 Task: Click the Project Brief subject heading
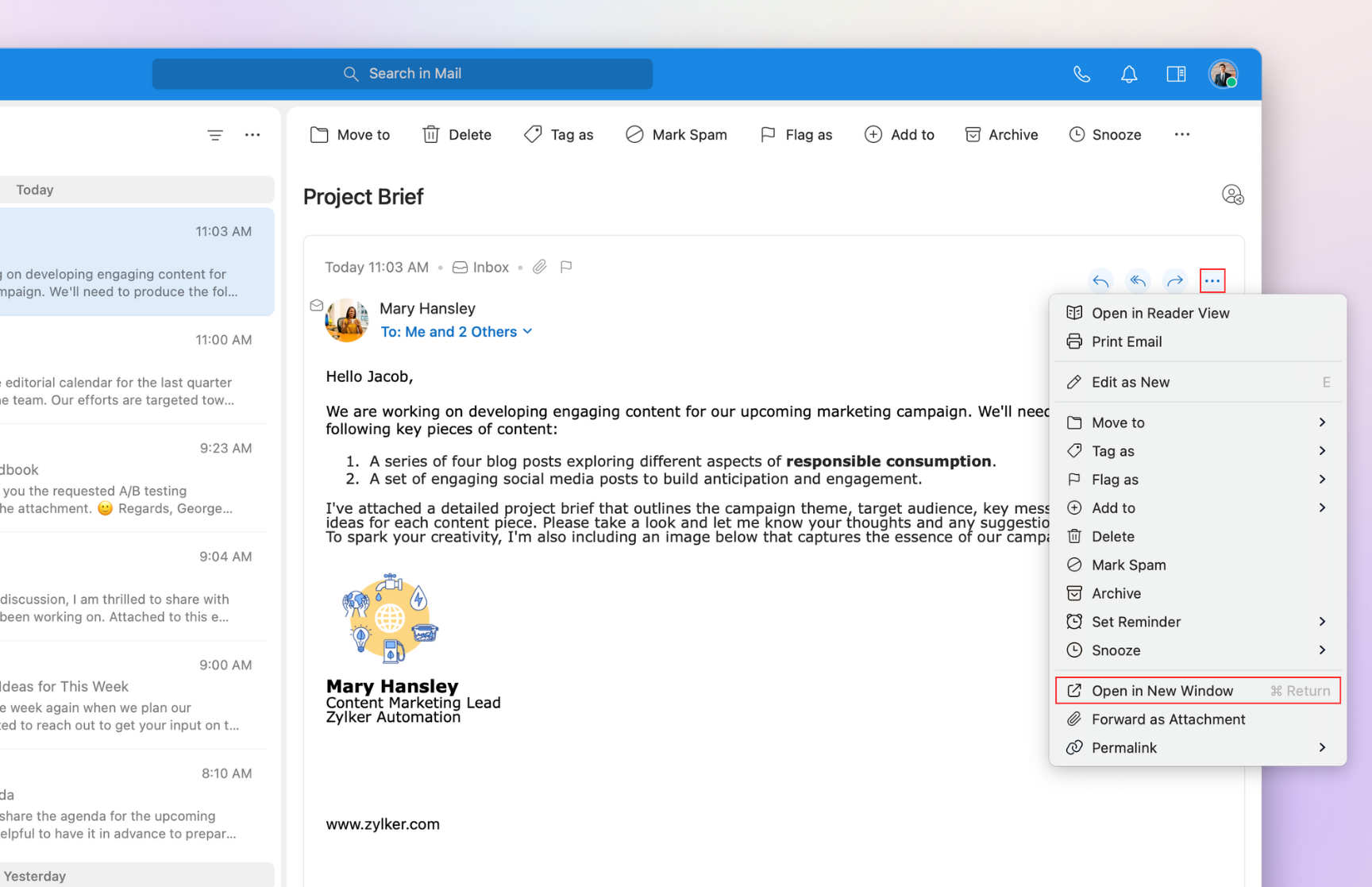(x=364, y=197)
